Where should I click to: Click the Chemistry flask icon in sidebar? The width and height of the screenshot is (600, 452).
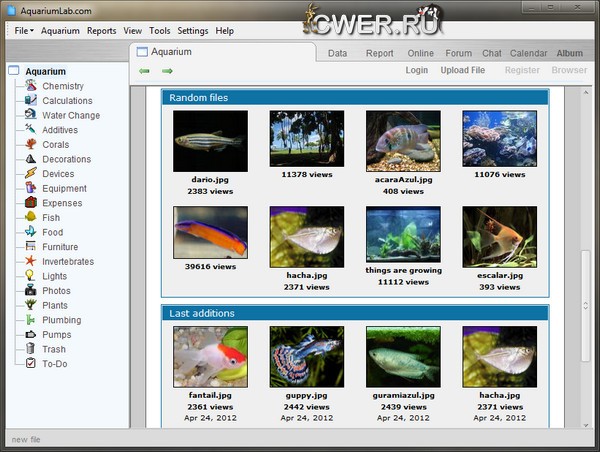[x=31, y=86]
